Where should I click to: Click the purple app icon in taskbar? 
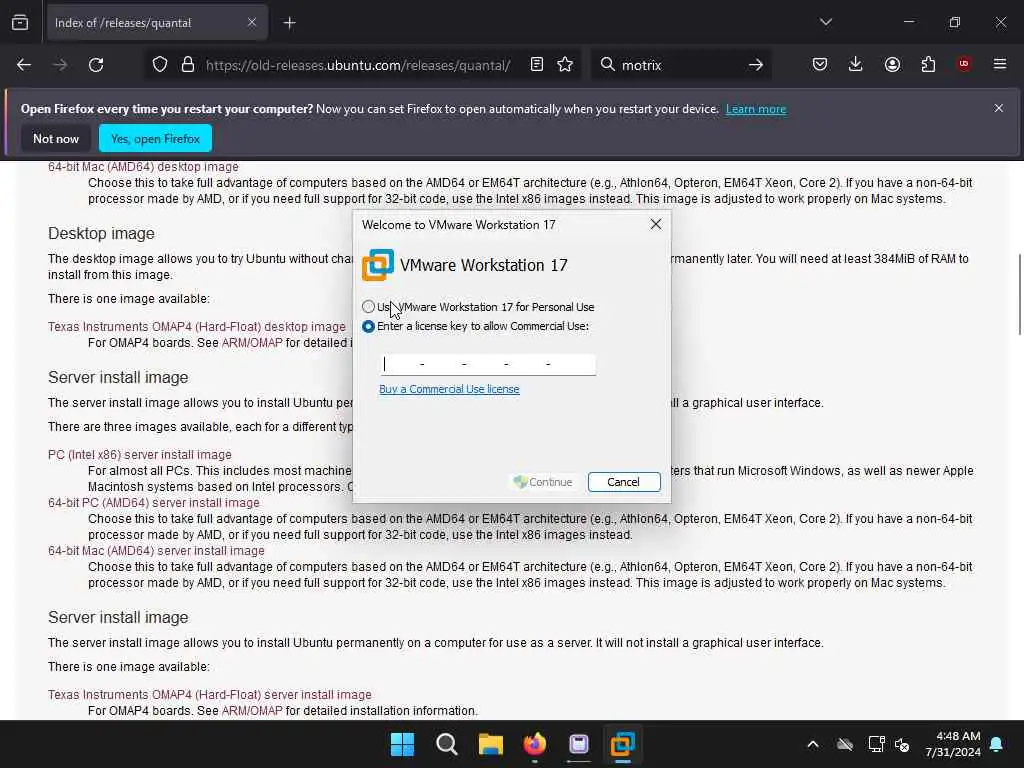(x=579, y=744)
